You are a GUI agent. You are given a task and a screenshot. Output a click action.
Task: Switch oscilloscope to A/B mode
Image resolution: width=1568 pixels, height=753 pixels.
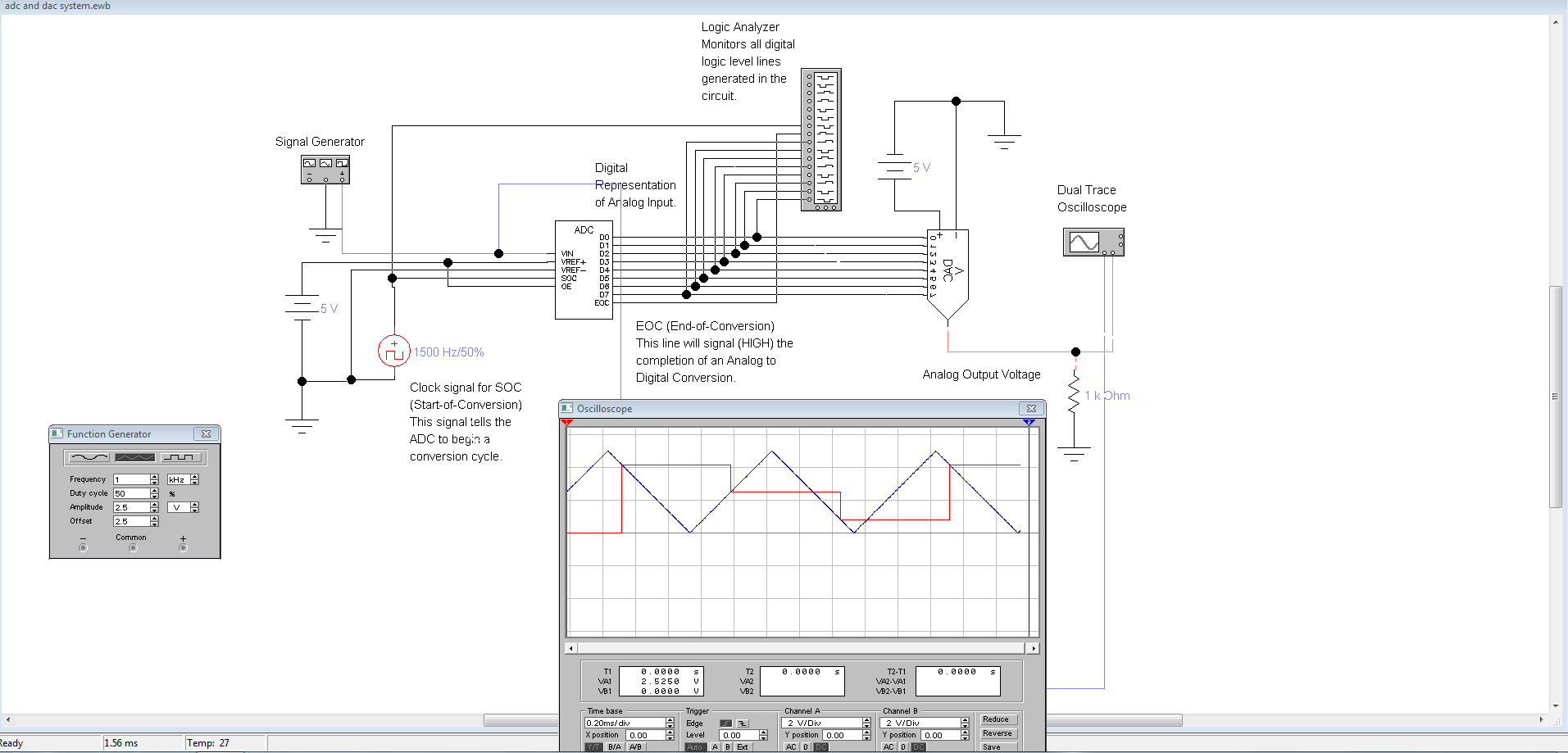635,746
